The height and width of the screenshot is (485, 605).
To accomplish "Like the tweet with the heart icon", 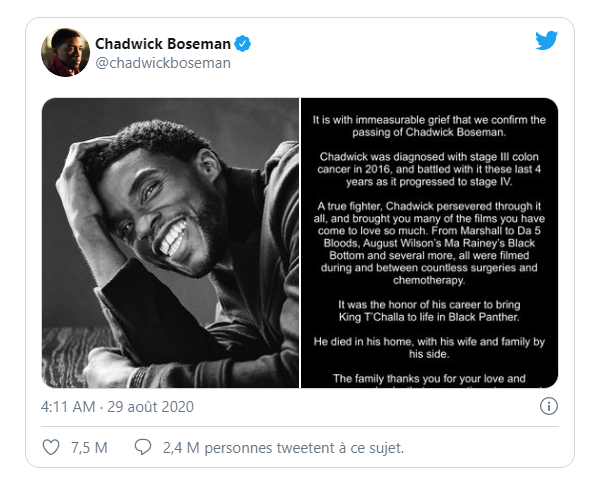I will (x=49, y=447).
